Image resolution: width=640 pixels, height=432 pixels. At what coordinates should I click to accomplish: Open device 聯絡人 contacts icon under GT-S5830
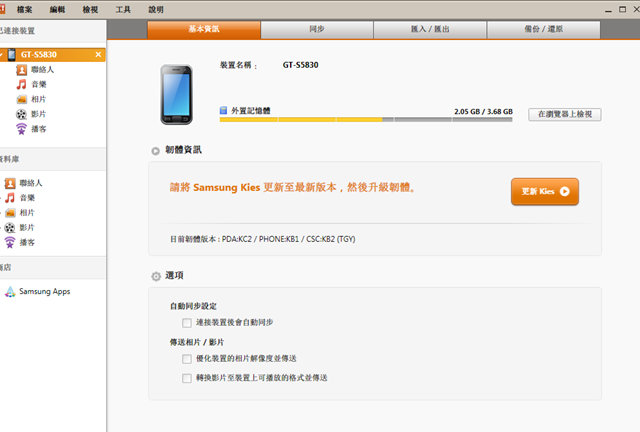tap(21, 70)
